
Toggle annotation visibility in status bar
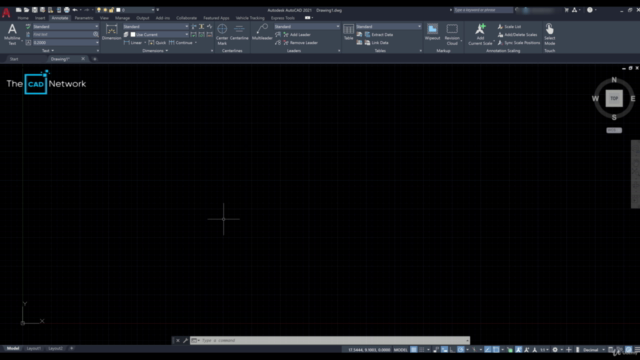pyautogui.click(x=518, y=350)
